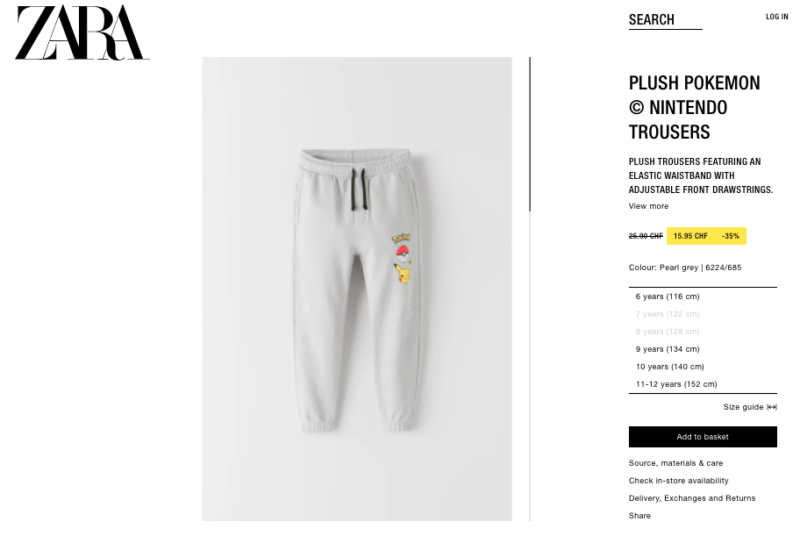Image resolution: width=800 pixels, height=543 pixels.
Task: Click the Share link
Action: click(639, 515)
